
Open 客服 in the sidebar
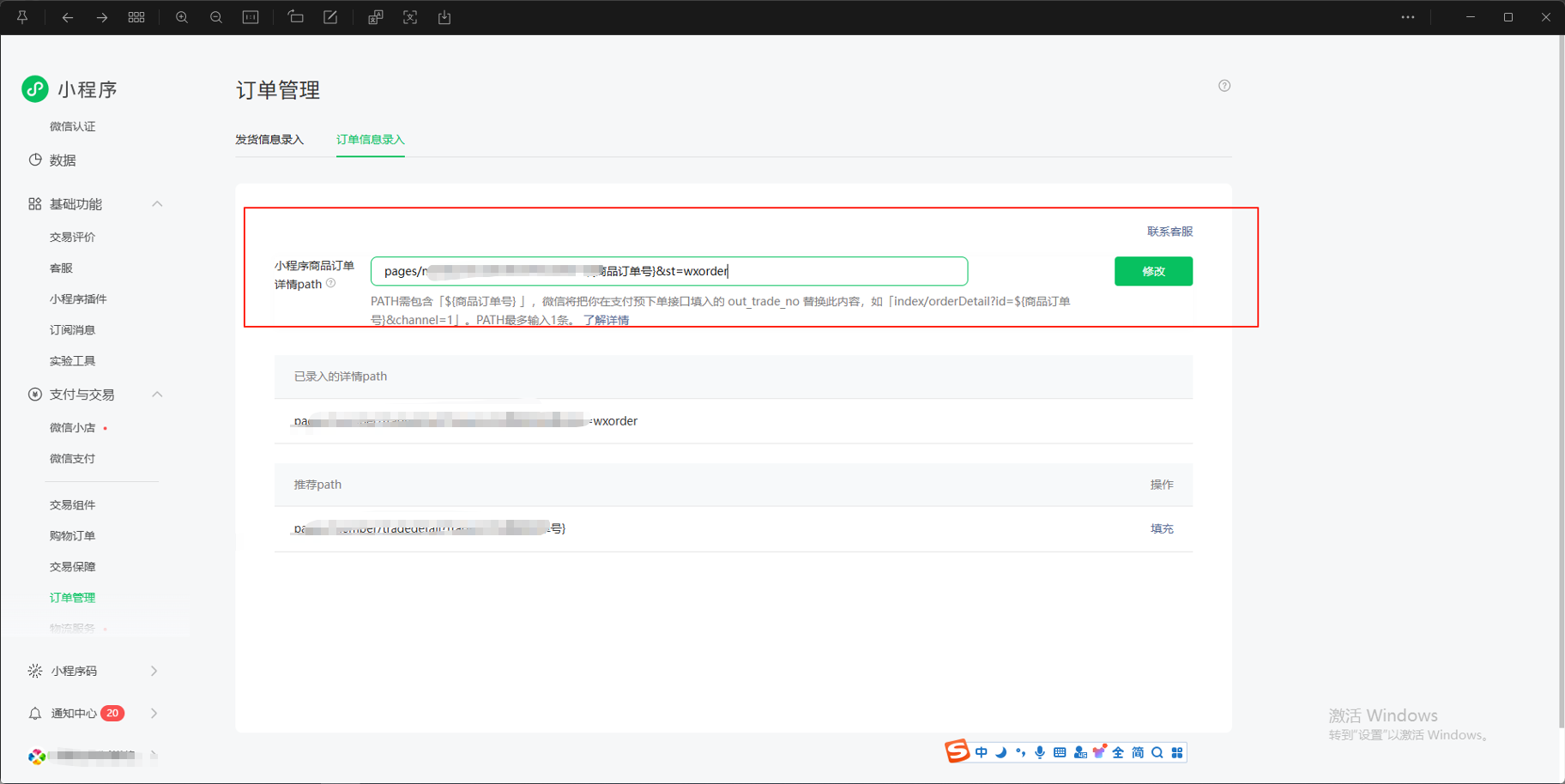(x=62, y=268)
